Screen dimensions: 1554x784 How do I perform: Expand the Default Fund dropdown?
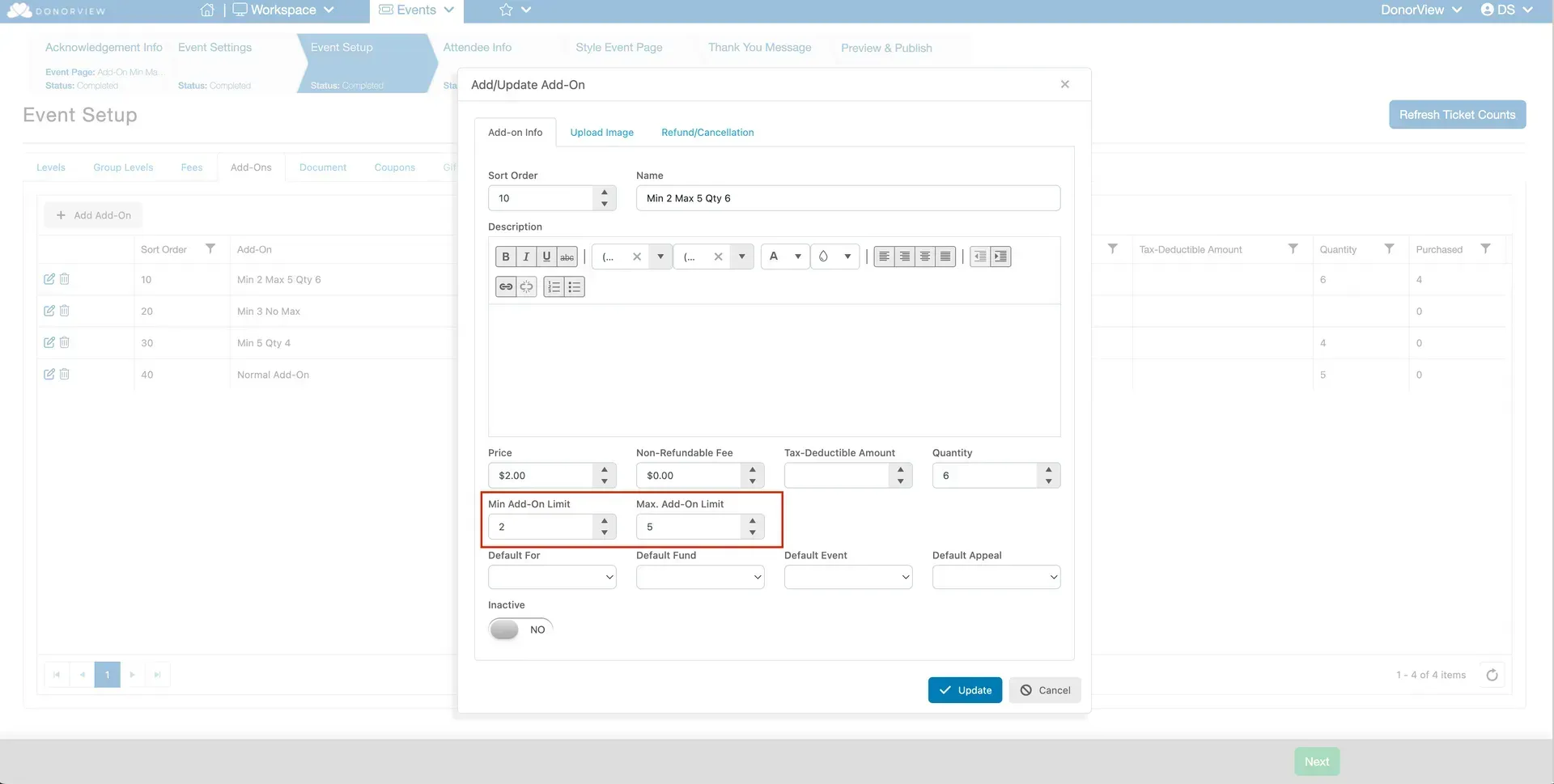(700, 577)
